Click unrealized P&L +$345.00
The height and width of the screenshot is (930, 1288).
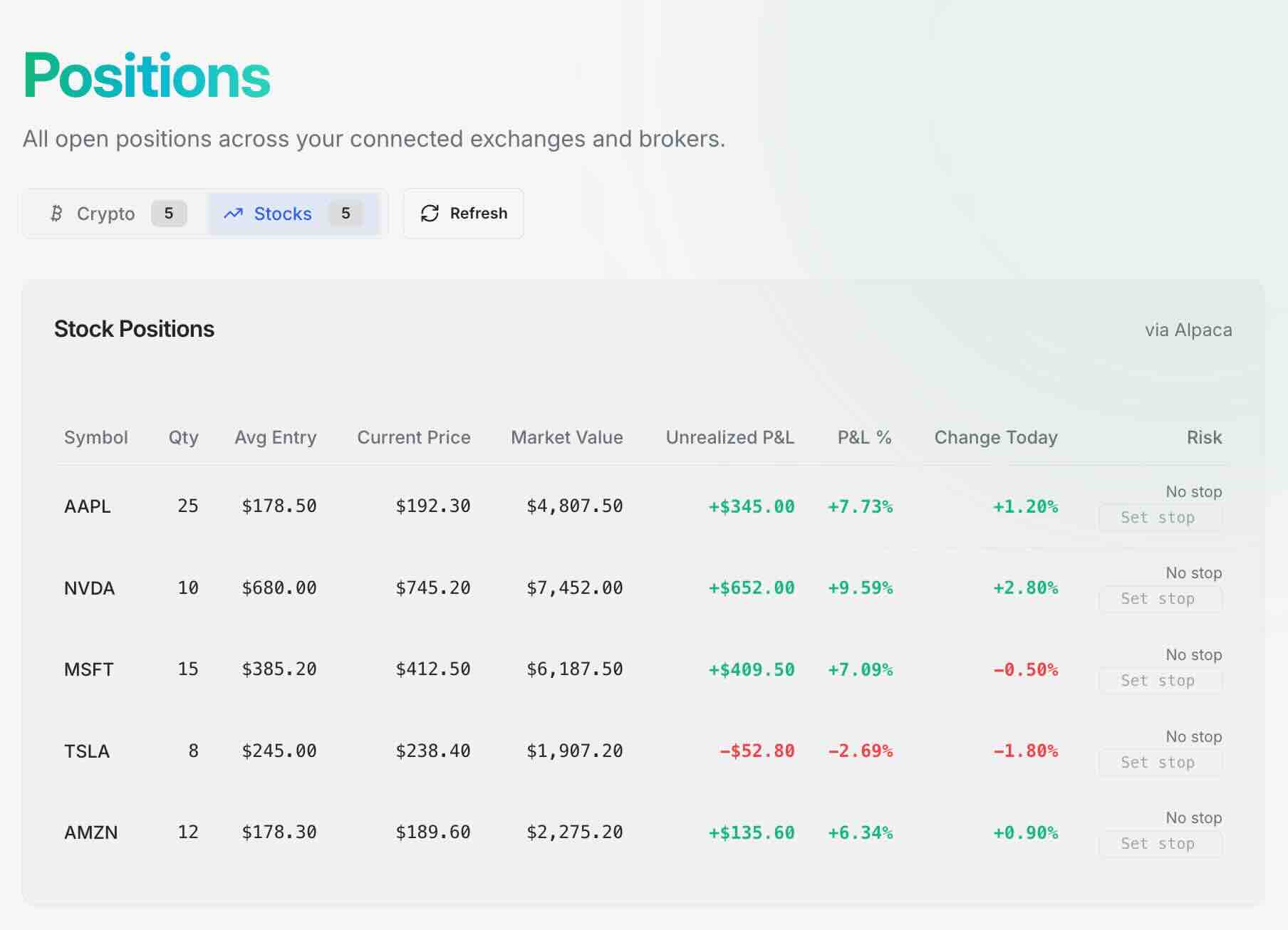click(x=752, y=507)
